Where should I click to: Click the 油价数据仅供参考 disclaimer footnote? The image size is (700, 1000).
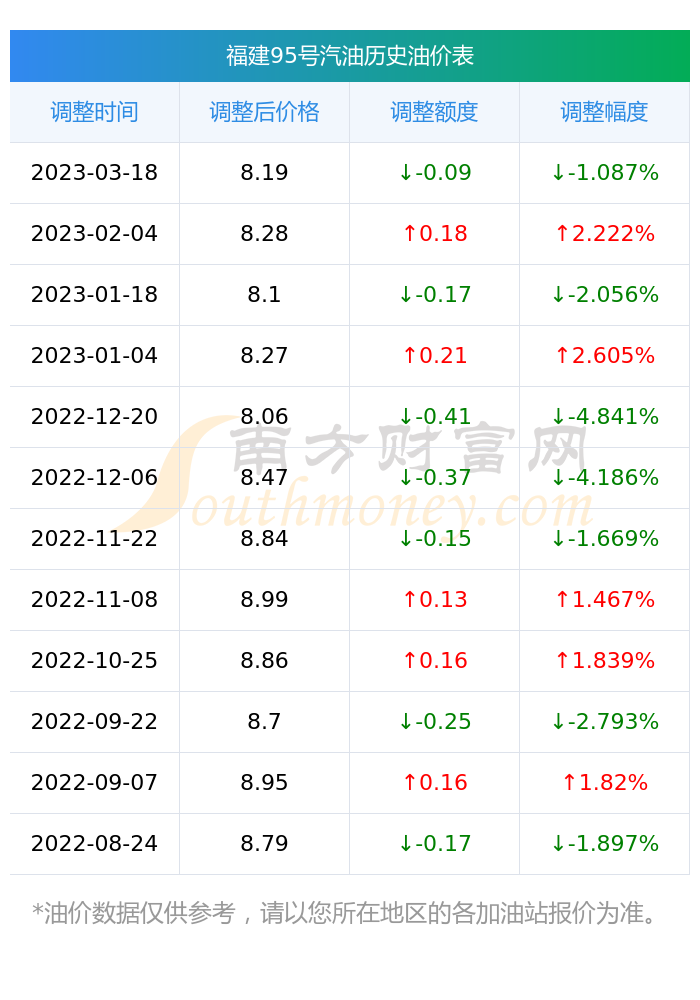tap(344, 913)
